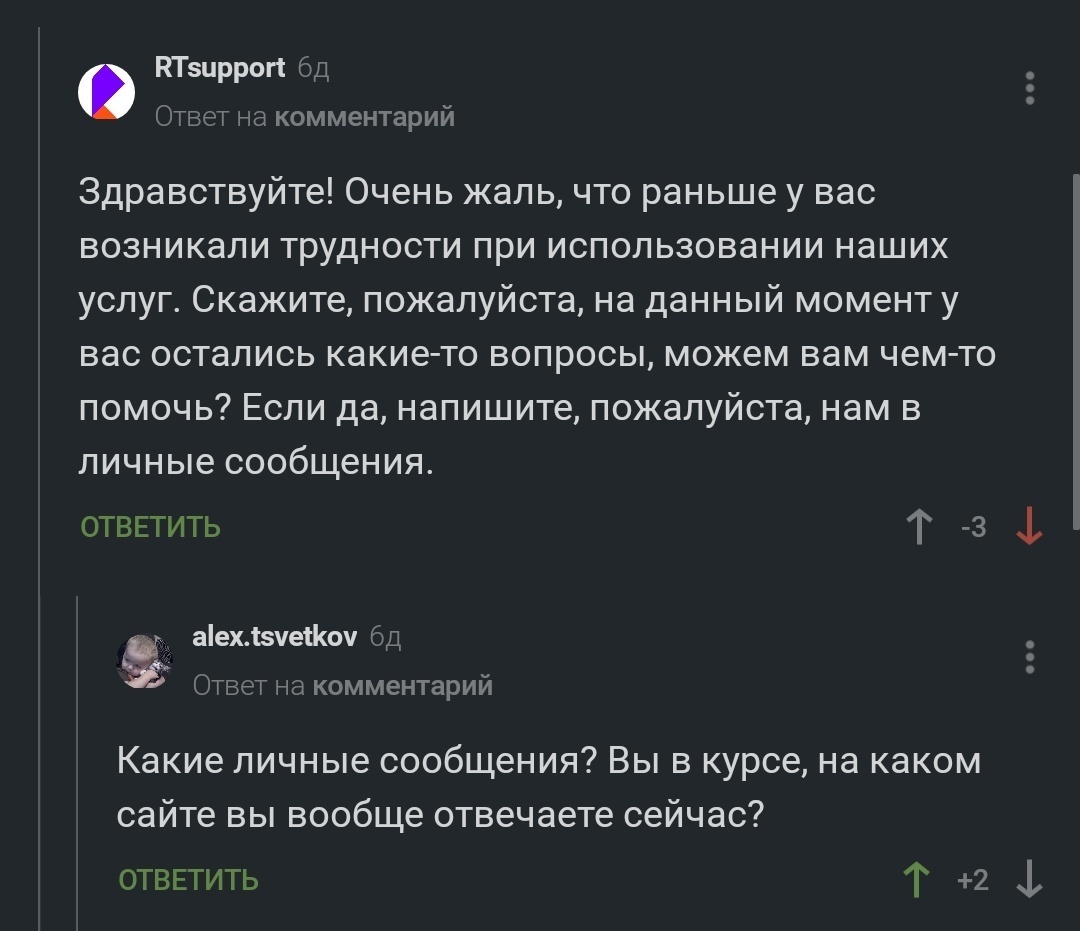This screenshot has width=1080, height=931.
Task: Open the alex.tsvetkov username profile
Action: point(274,637)
